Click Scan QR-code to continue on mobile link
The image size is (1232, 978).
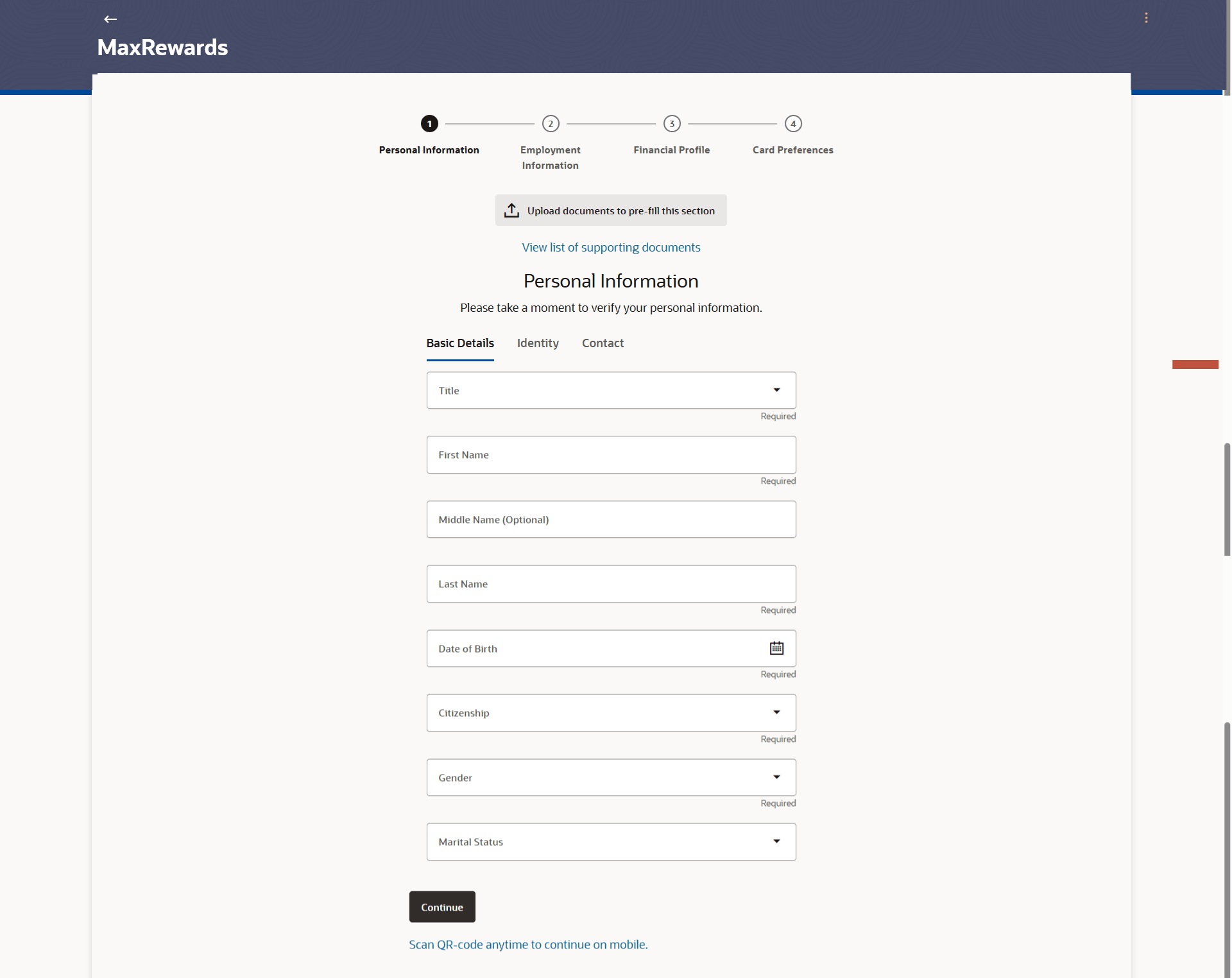(x=528, y=945)
